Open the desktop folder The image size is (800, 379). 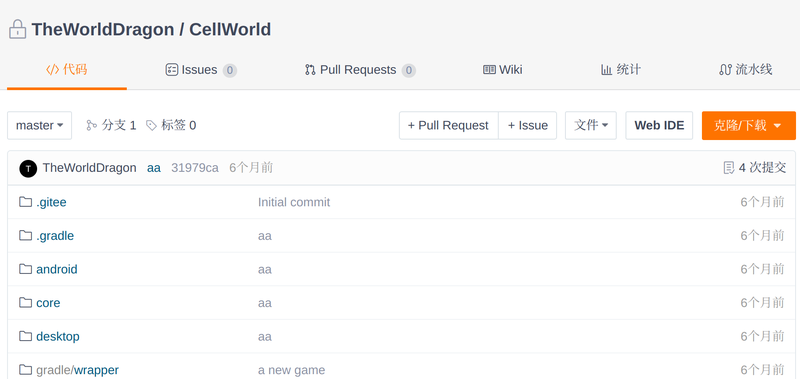58,336
